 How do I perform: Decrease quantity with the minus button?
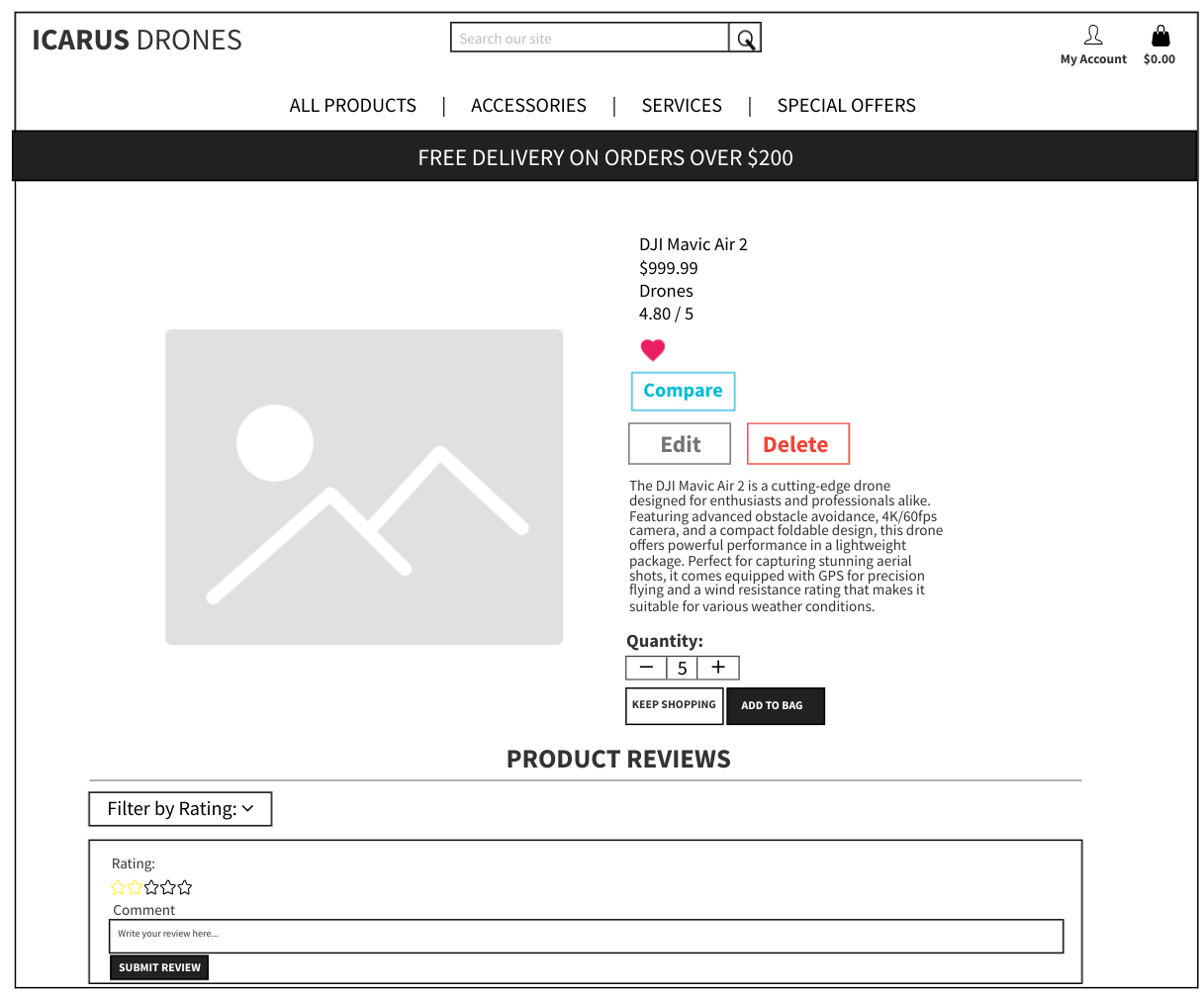(x=646, y=668)
